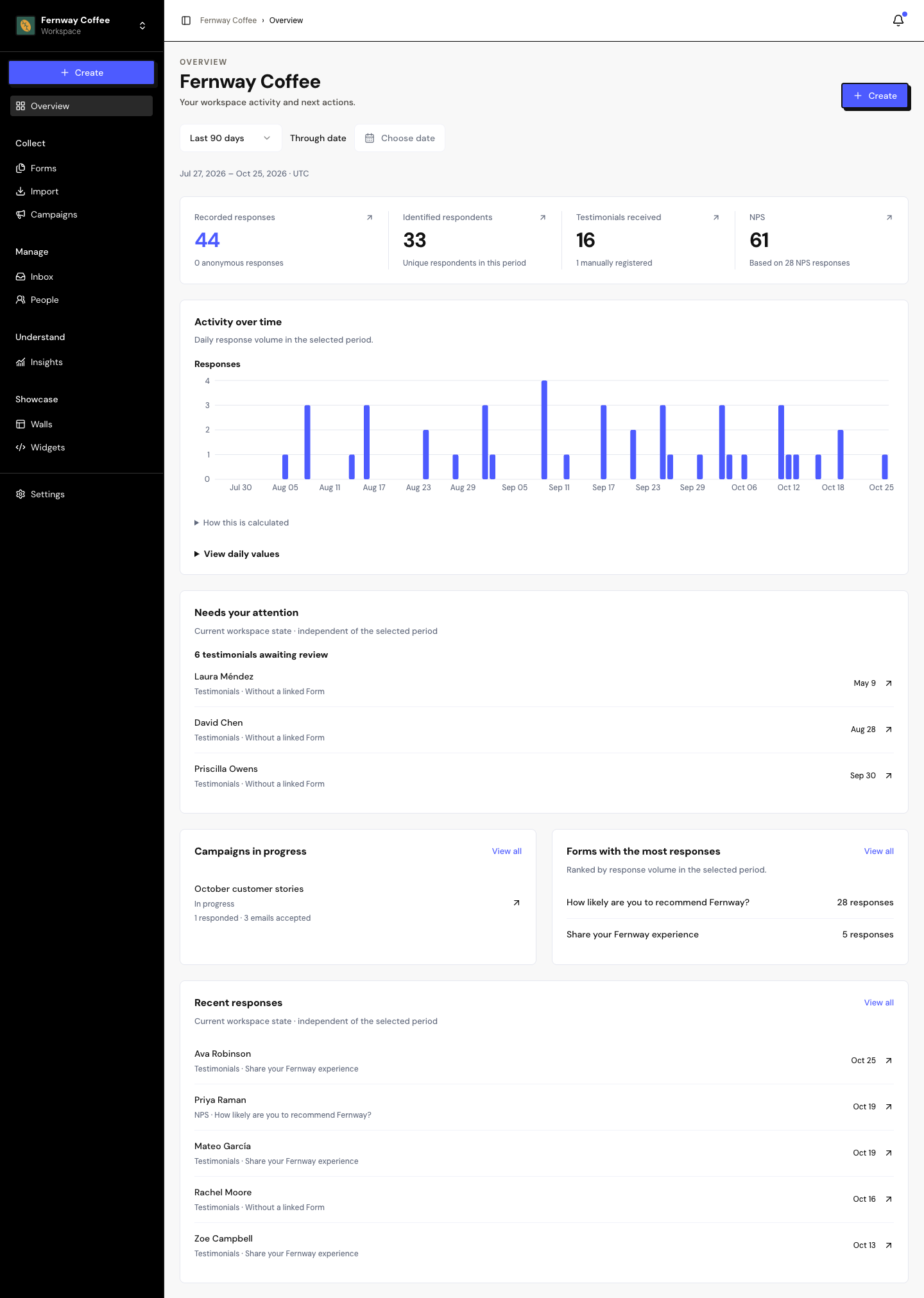Expand How this is calculated
The height and width of the screenshot is (1298, 924).
[241, 523]
